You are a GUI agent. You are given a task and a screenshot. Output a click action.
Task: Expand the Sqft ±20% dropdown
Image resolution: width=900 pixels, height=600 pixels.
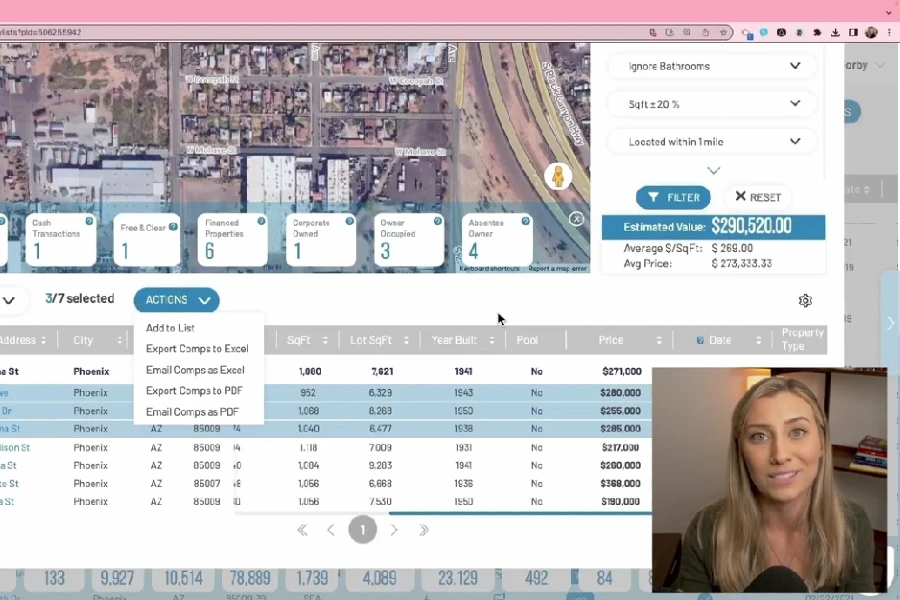tap(713, 104)
